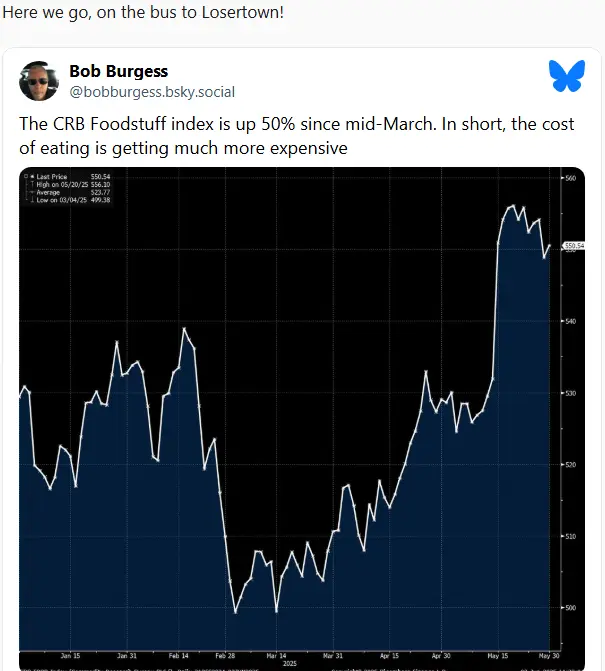605x671 pixels.
Task: Click the Last Price legend marker
Action: (x=31, y=178)
